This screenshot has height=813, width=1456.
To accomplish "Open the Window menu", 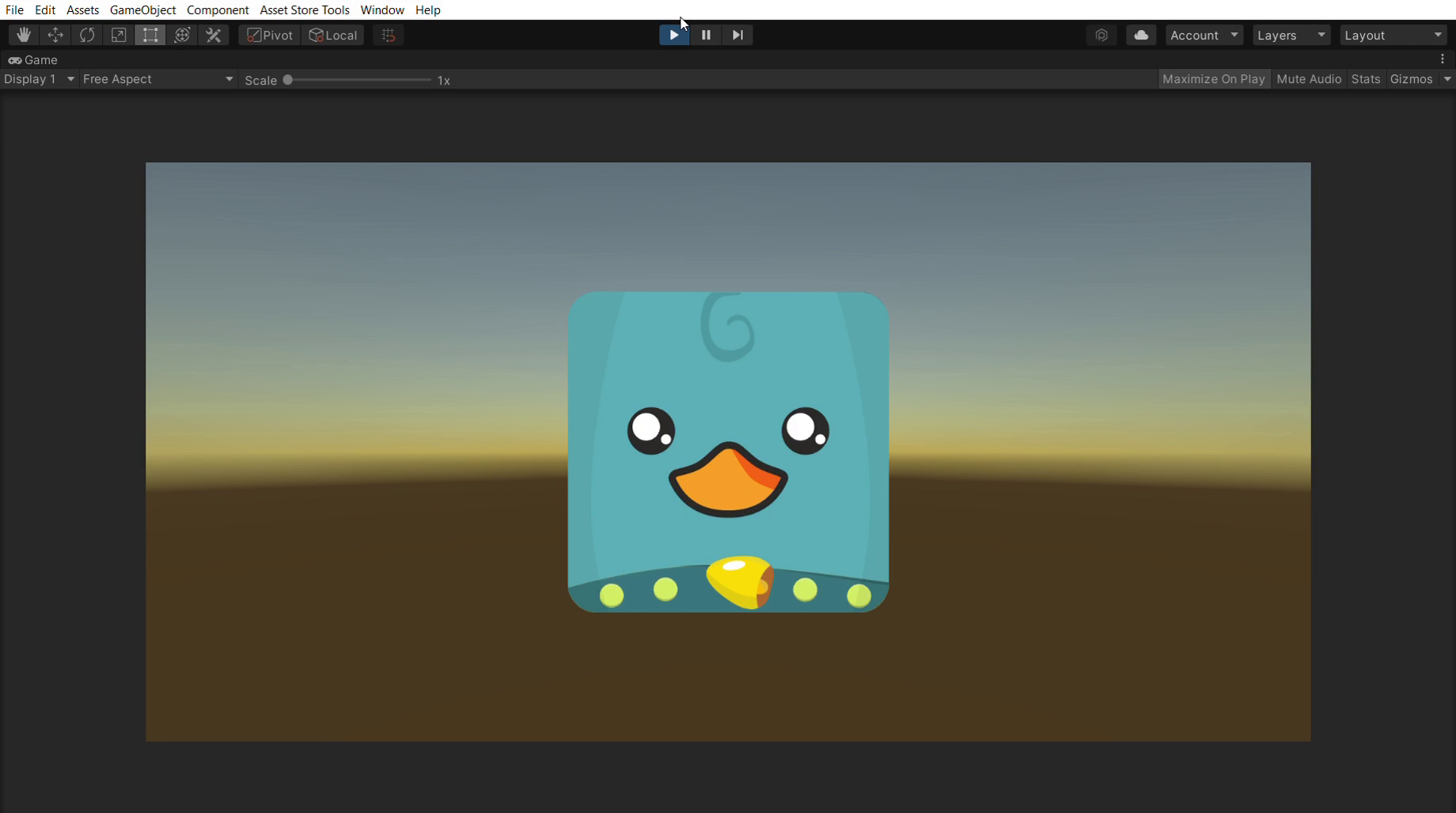I will 382,9.
